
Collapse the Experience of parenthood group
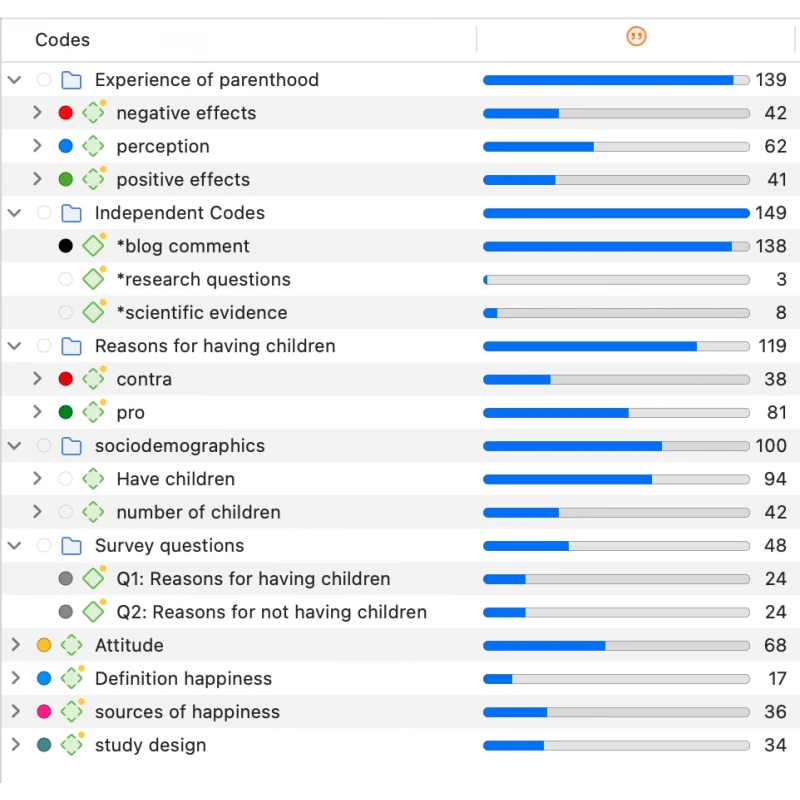click(15, 80)
